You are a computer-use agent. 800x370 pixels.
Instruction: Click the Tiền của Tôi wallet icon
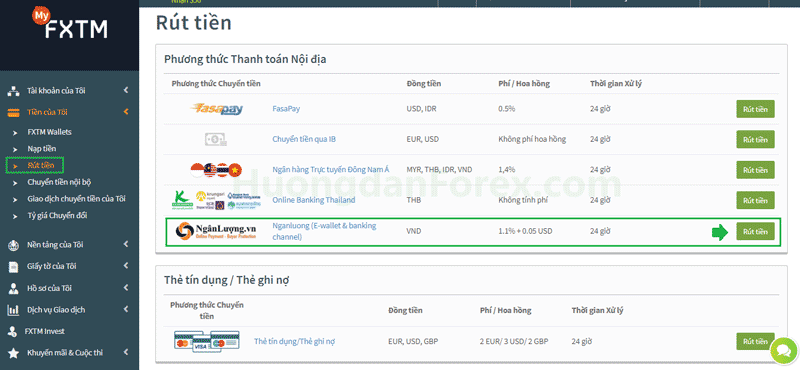tap(13, 112)
